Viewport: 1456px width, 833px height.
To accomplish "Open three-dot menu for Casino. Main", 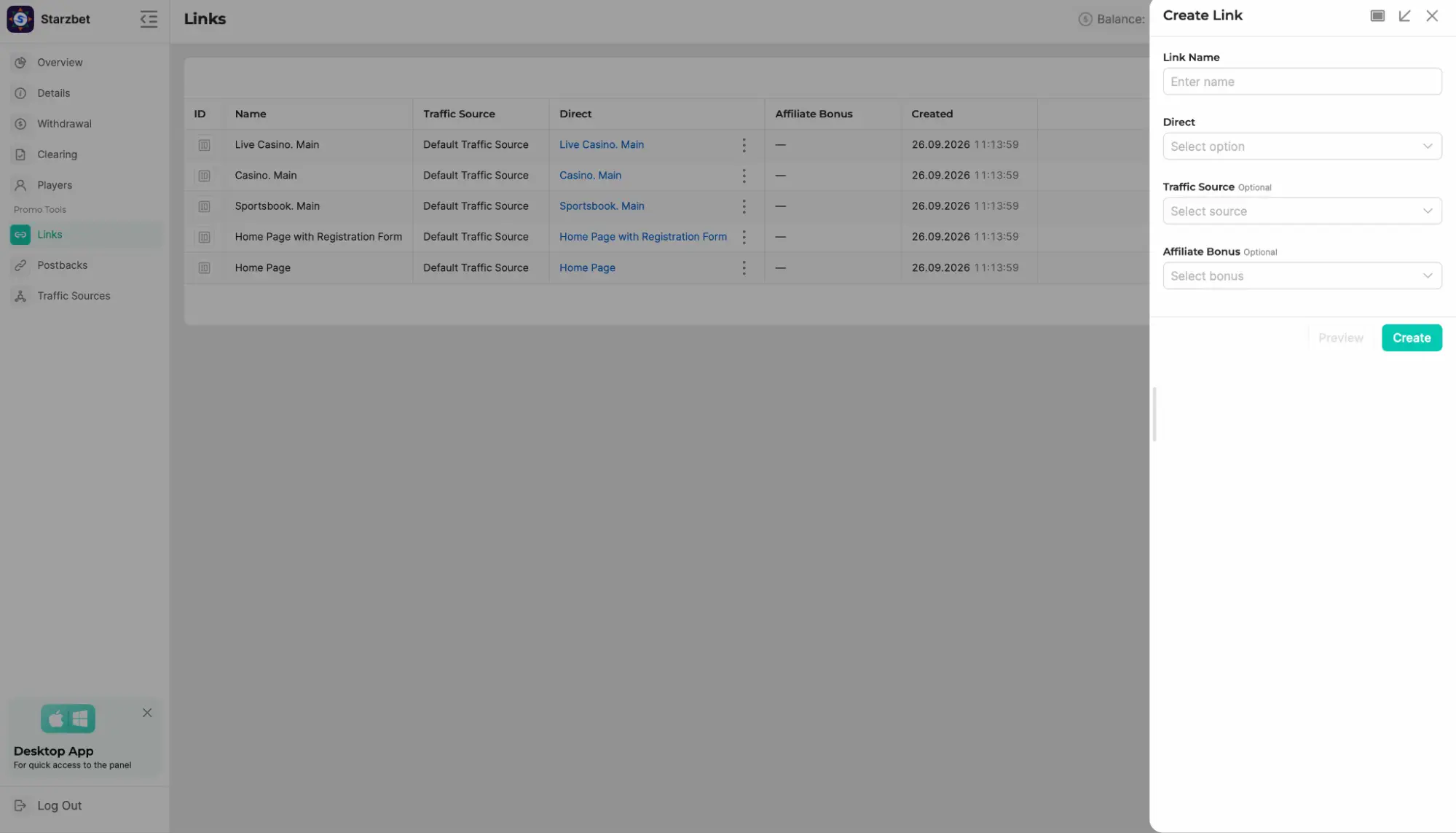I will point(744,176).
